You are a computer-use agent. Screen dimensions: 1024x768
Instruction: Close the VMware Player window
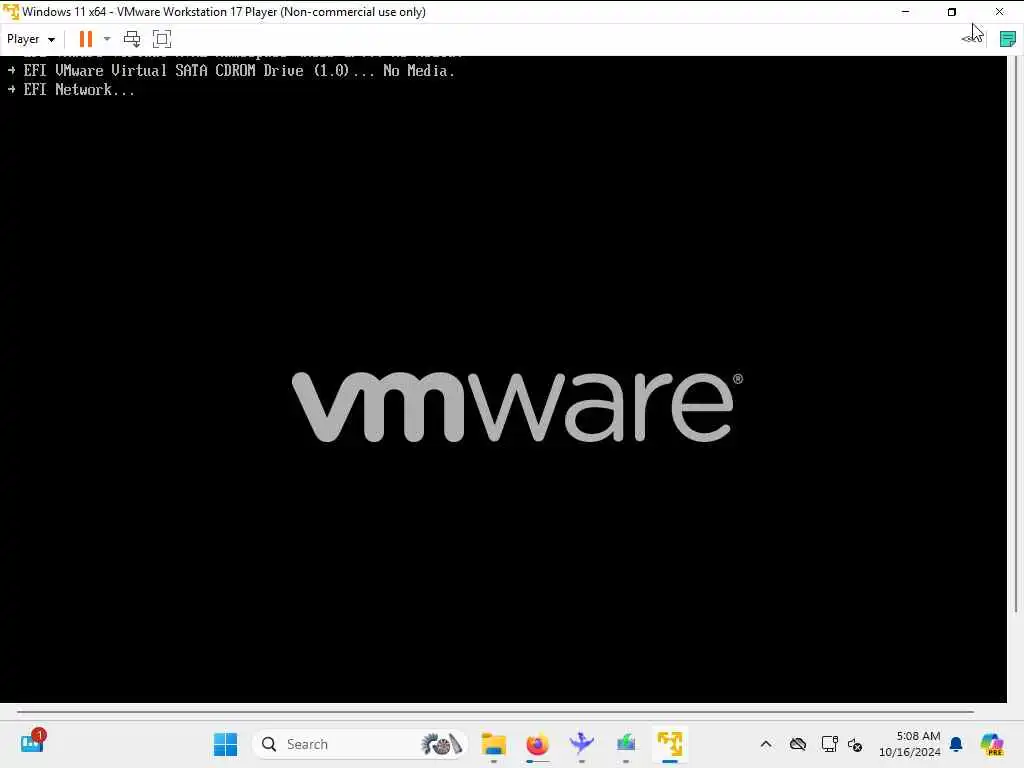click(999, 12)
